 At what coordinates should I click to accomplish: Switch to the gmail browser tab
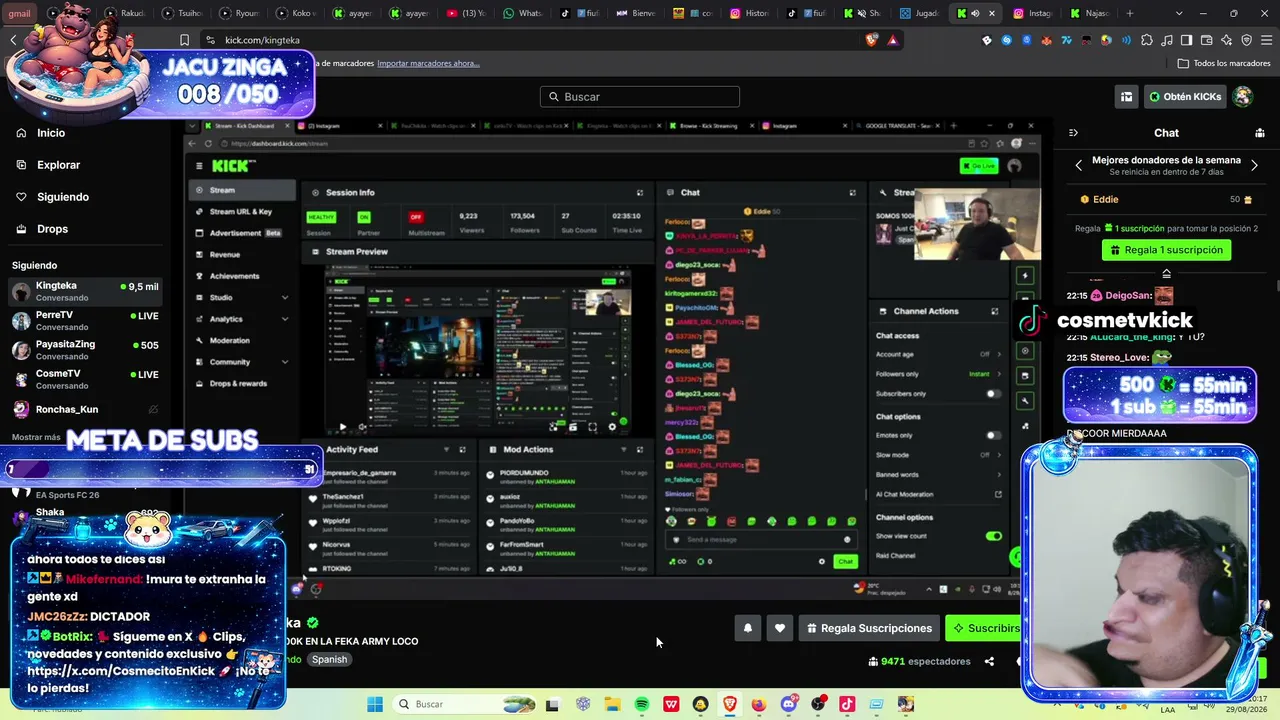(20, 13)
